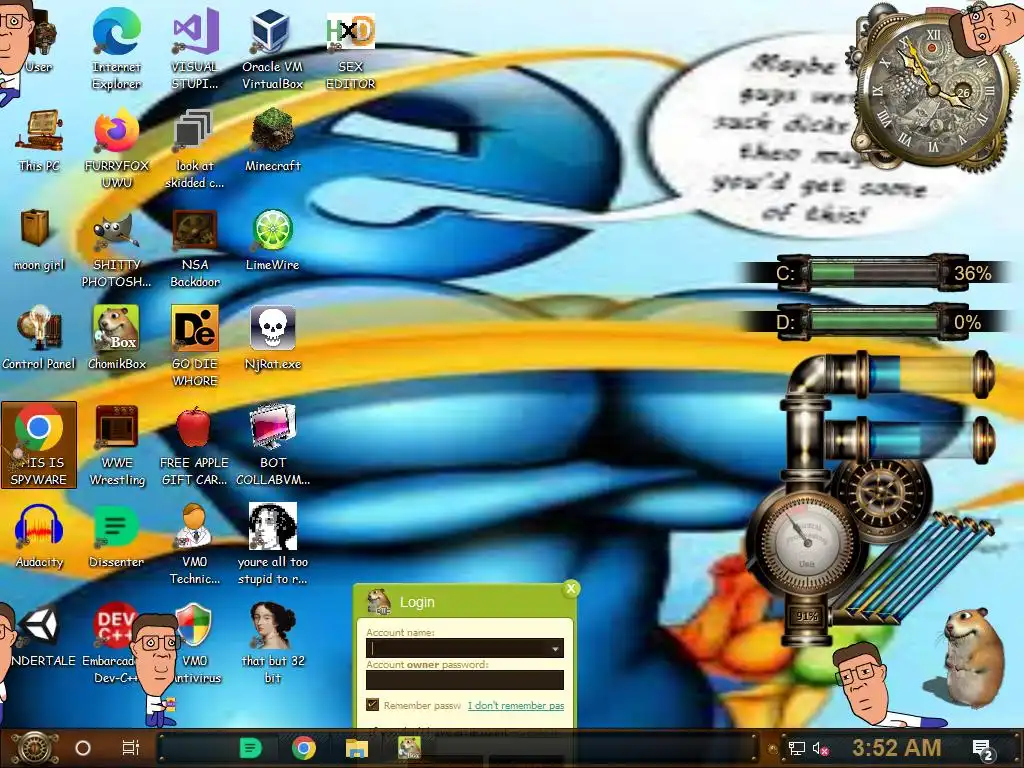1024x768 pixels.
Task: Click the D: drive usage bar
Action: tap(875, 322)
